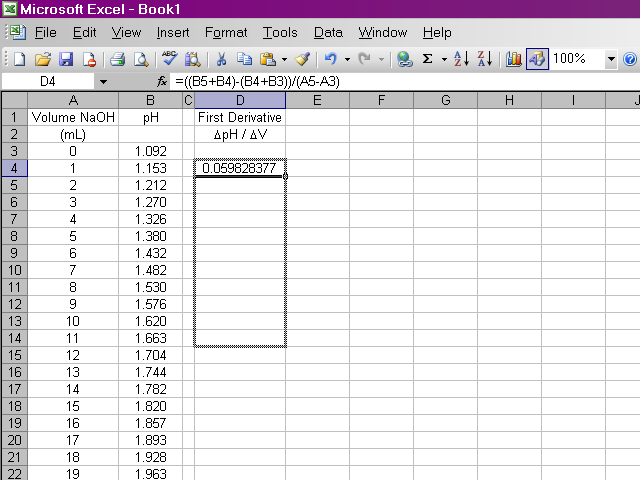Select the ΔpH / ΔV cell
This screenshot has height=480, width=640.
click(x=240, y=134)
